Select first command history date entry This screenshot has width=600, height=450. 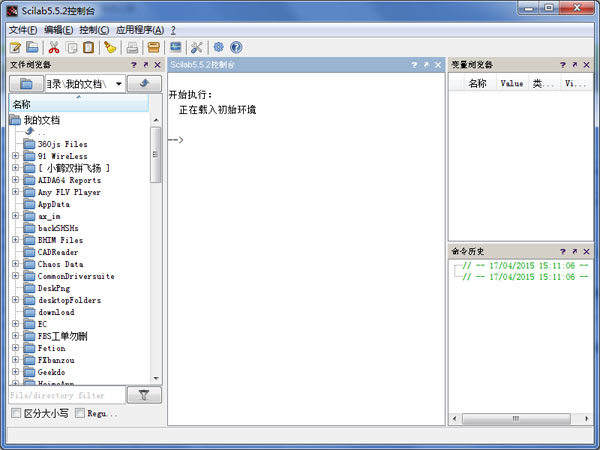coord(525,265)
